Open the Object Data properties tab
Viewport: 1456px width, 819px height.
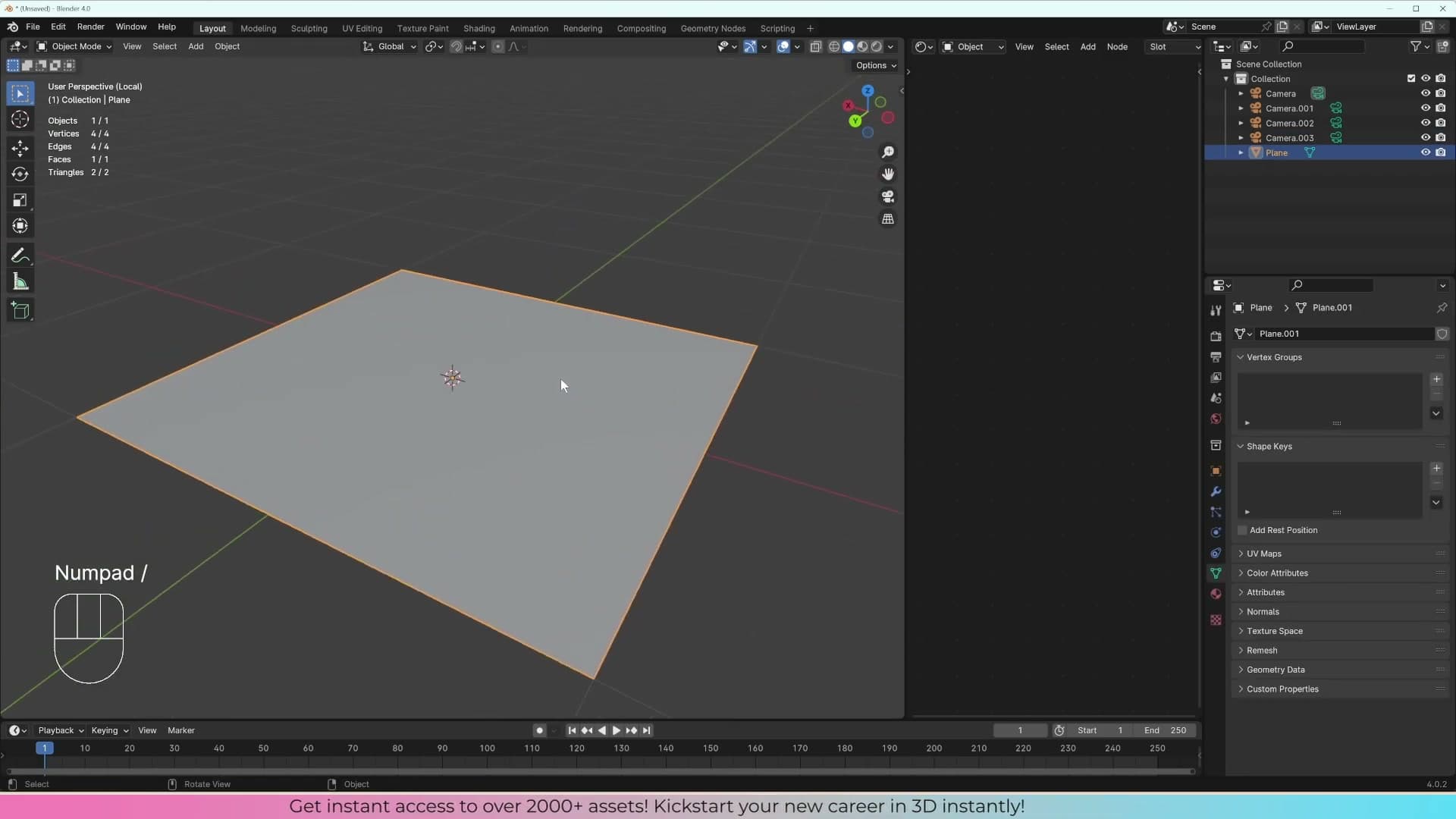[1216, 573]
